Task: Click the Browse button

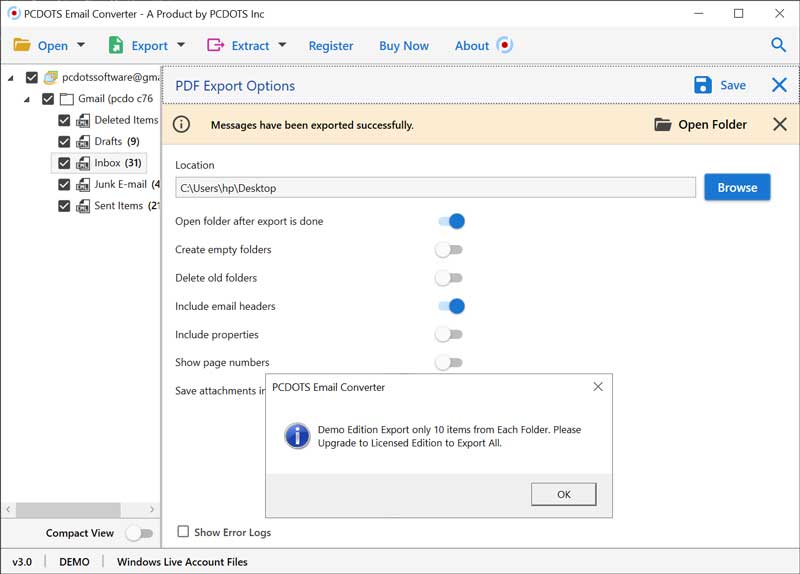Action: pyautogui.click(x=737, y=187)
